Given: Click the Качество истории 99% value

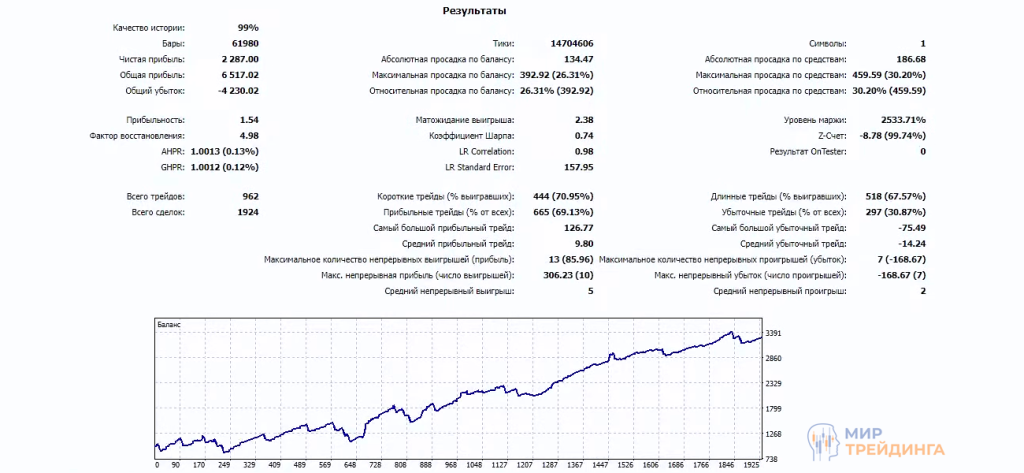Looking at the screenshot, I should coord(248,28).
